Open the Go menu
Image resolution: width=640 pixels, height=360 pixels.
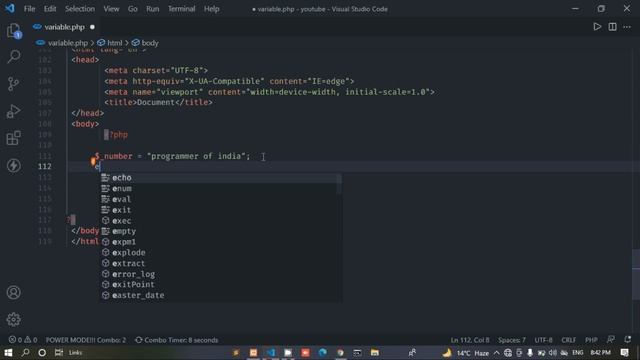133,9
